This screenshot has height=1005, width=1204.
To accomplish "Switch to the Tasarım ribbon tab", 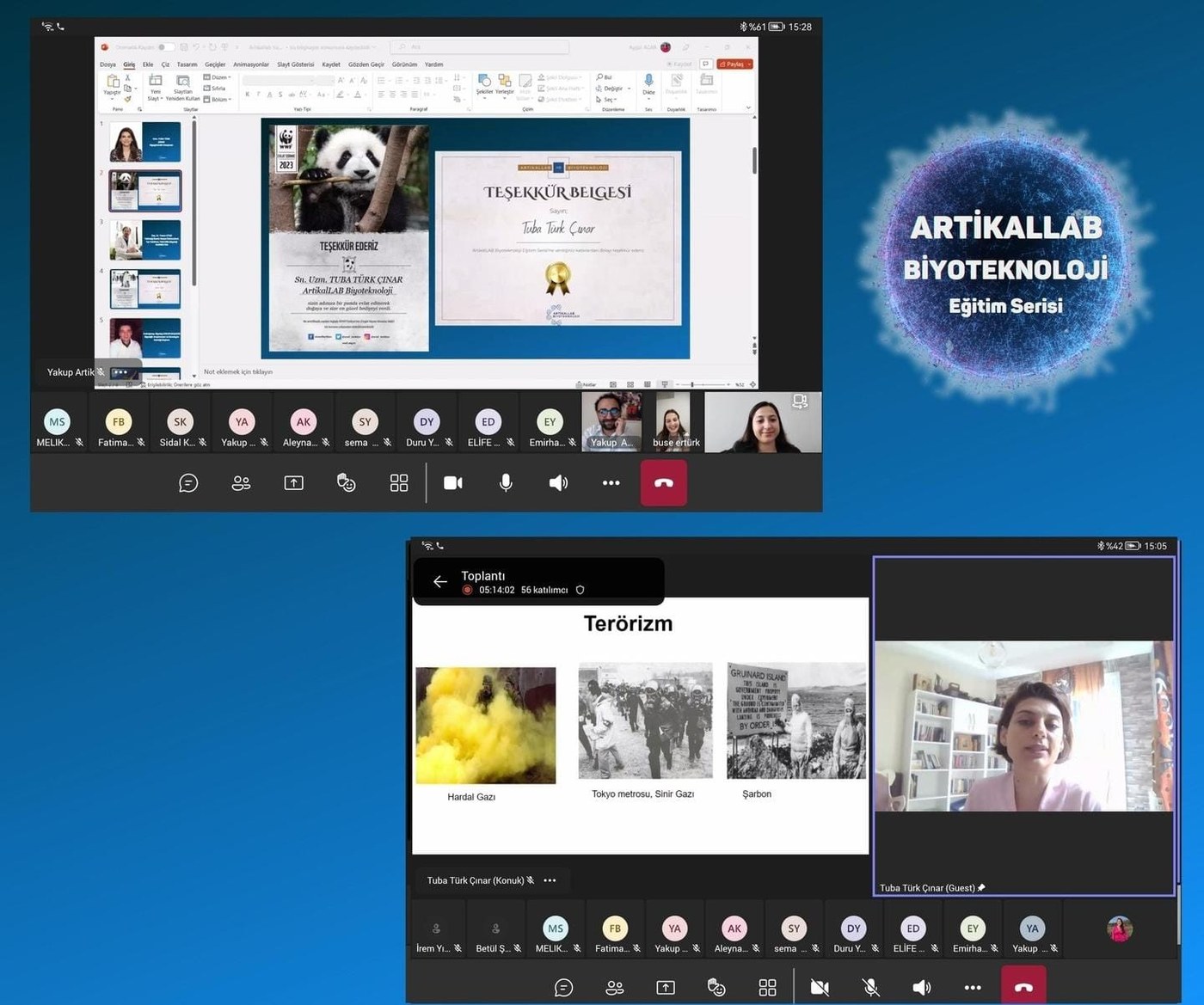I will tap(187, 64).
